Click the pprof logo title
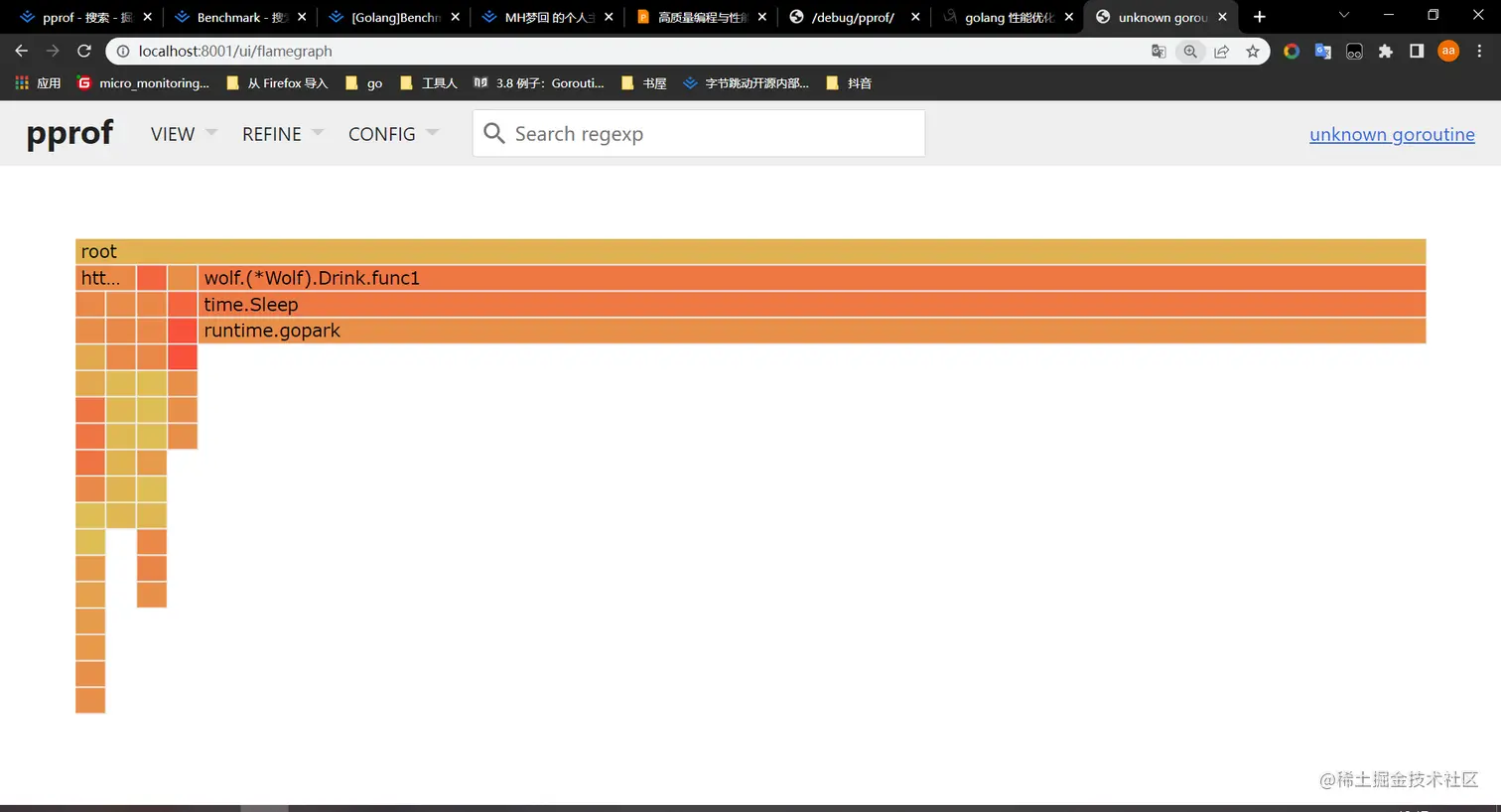 pos(69,133)
